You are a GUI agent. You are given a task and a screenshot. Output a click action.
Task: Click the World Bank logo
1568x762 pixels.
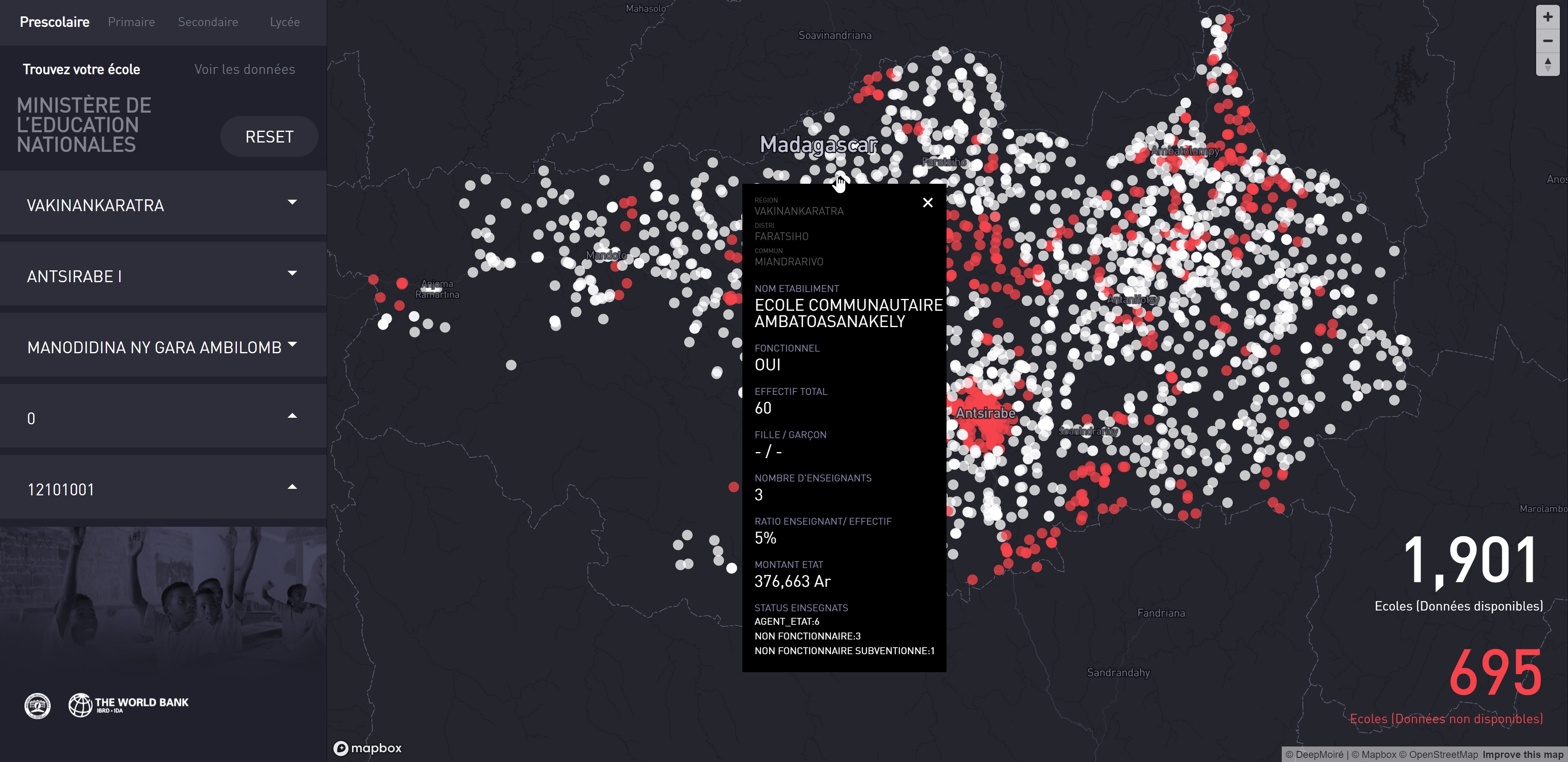(x=129, y=705)
